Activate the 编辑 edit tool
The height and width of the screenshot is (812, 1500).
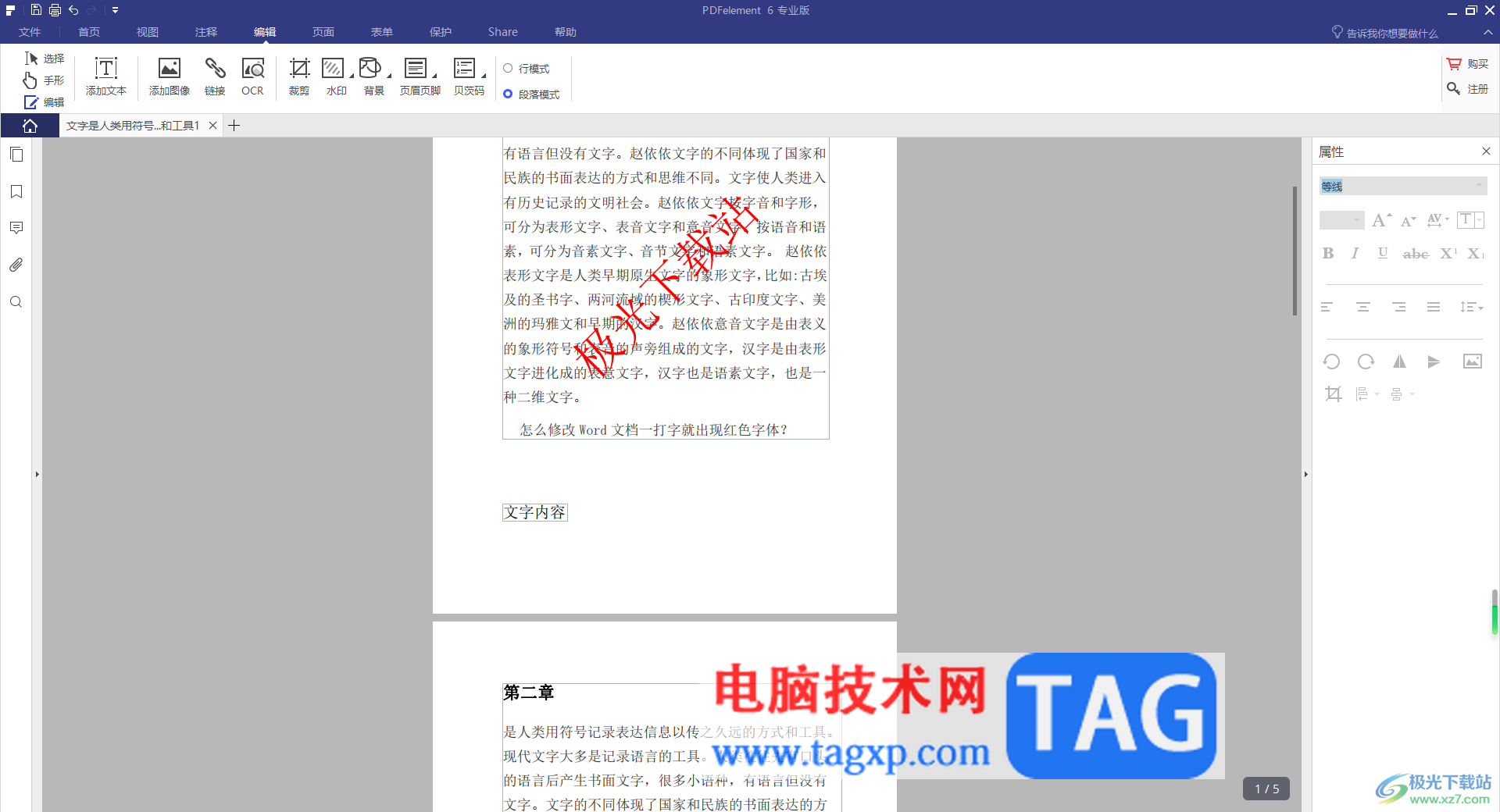[x=45, y=102]
